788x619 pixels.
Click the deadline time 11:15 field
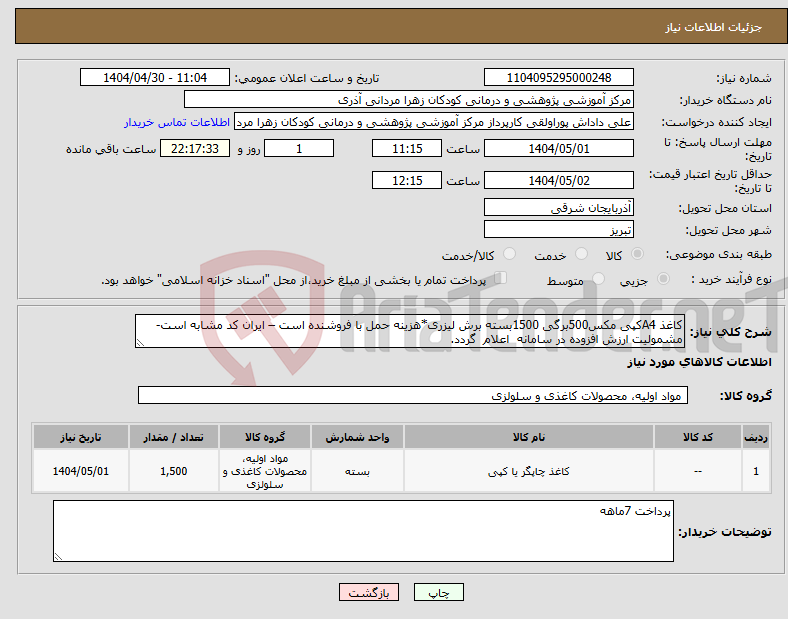click(x=407, y=149)
